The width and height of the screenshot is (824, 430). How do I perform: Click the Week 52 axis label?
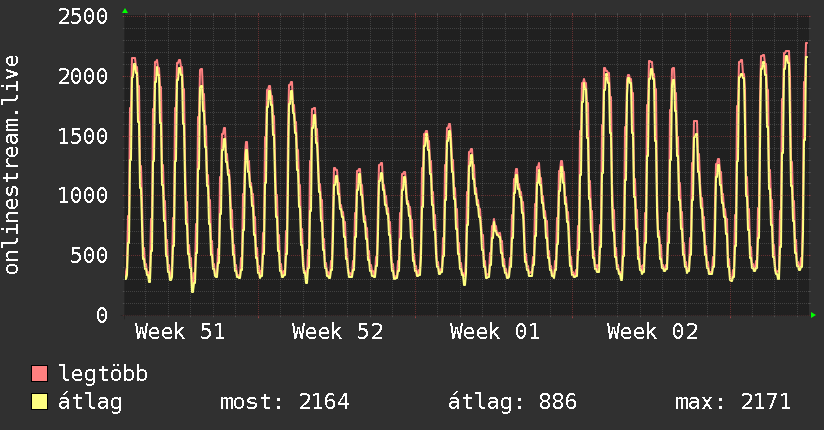coord(337,332)
